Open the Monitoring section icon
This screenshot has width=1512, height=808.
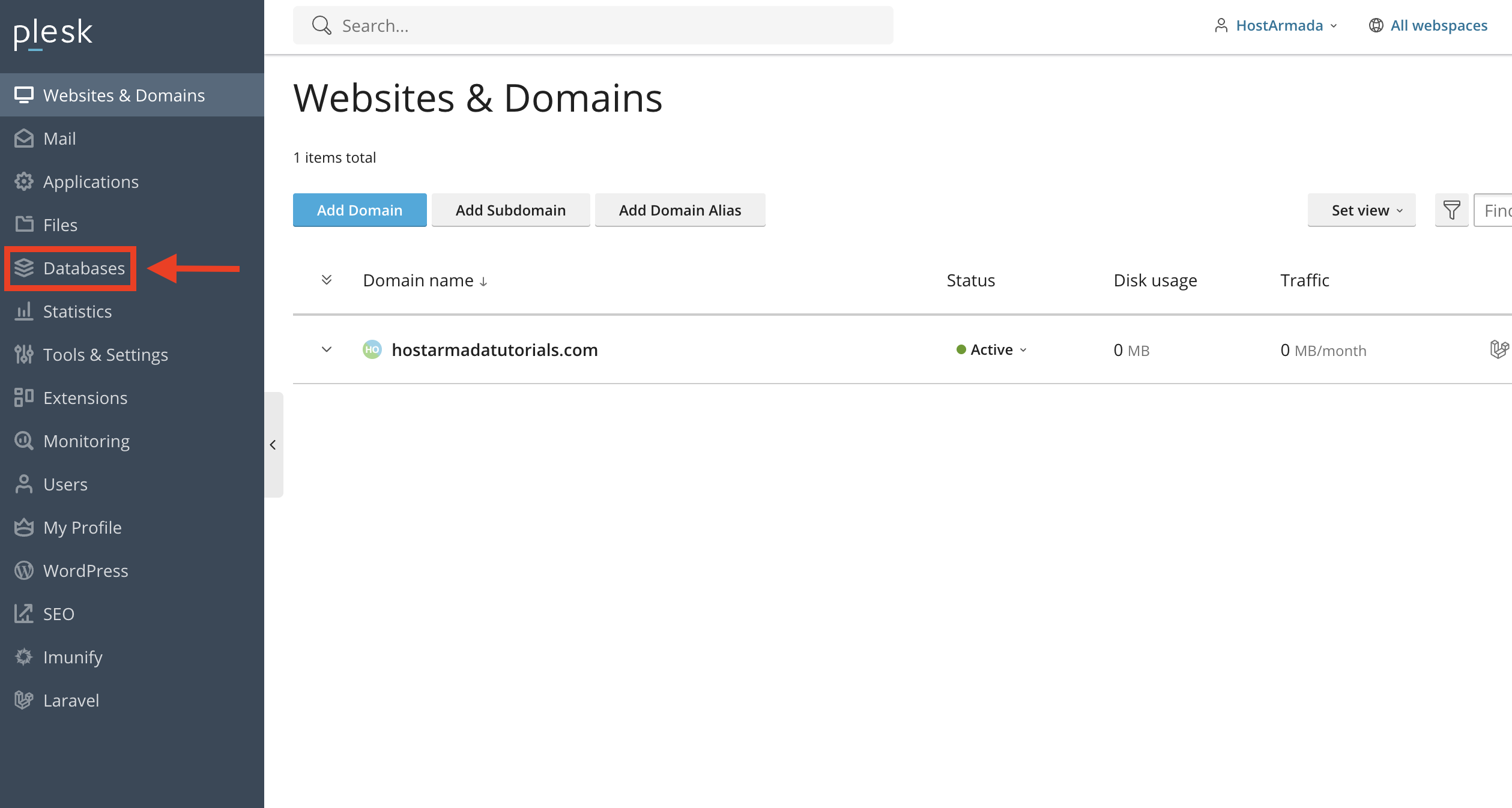tap(24, 441)
